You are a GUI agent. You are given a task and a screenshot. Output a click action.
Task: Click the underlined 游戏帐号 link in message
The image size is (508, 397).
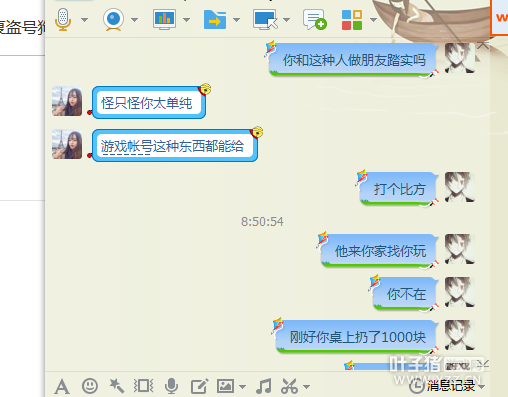coord(126,146)
